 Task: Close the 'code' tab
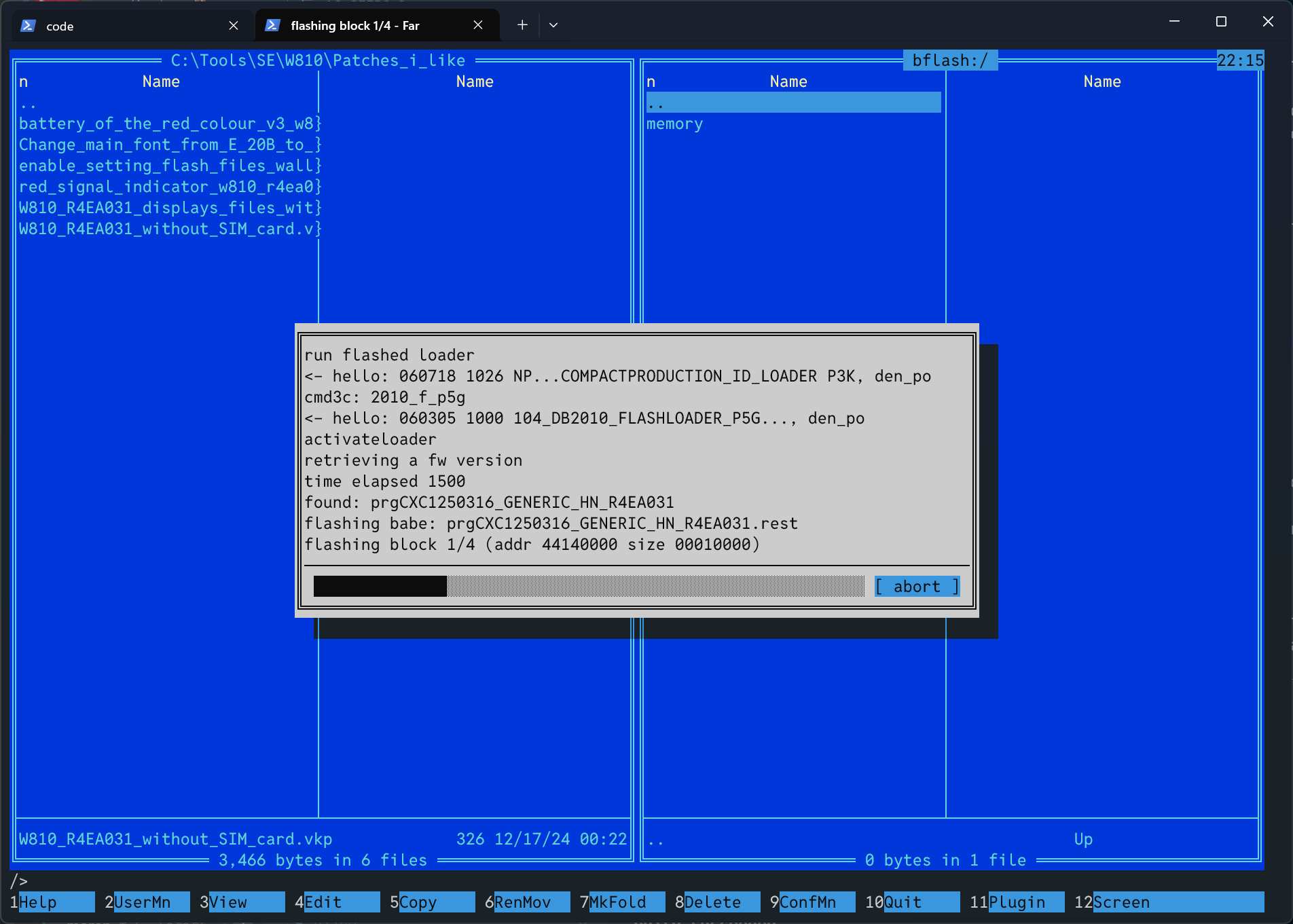234,26
